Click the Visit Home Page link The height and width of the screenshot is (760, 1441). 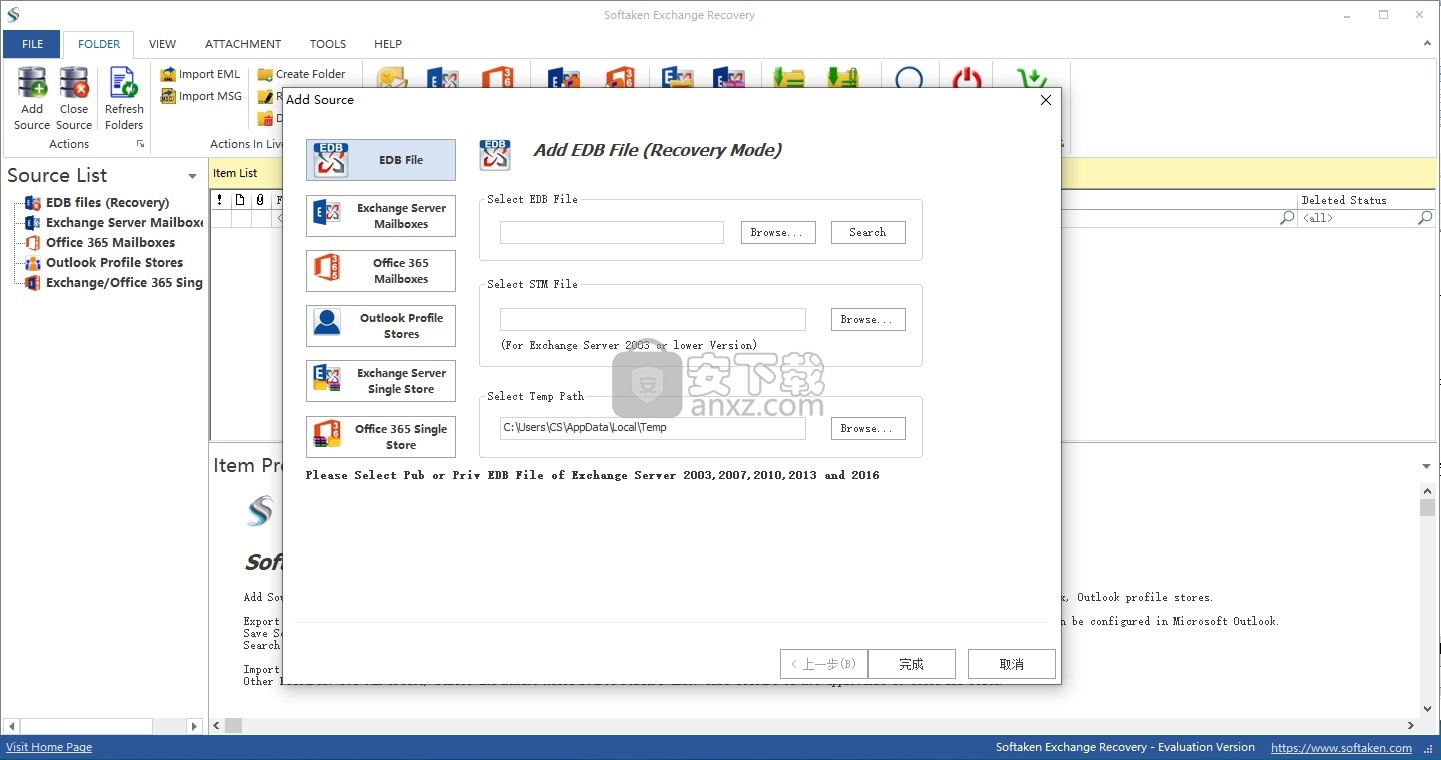49,747
